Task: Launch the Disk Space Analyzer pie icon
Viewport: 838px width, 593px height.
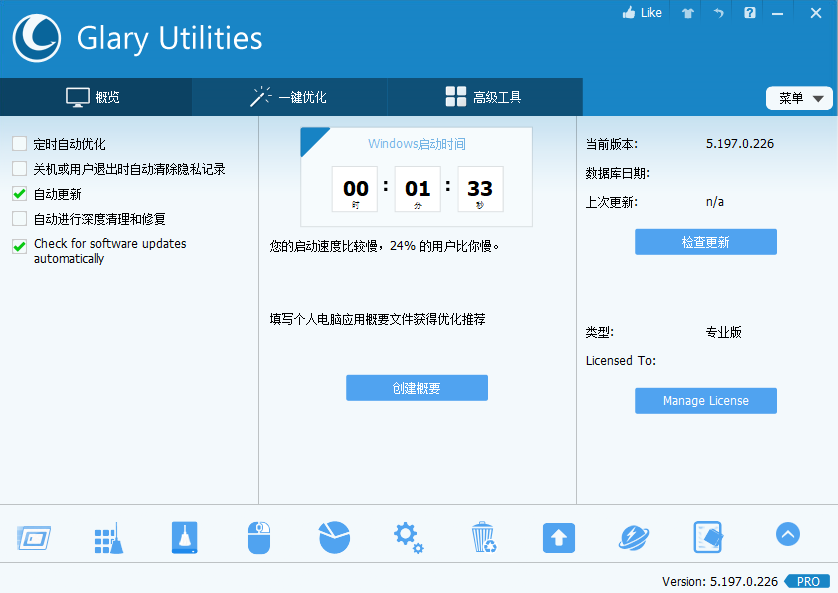Action: point(334,537)
